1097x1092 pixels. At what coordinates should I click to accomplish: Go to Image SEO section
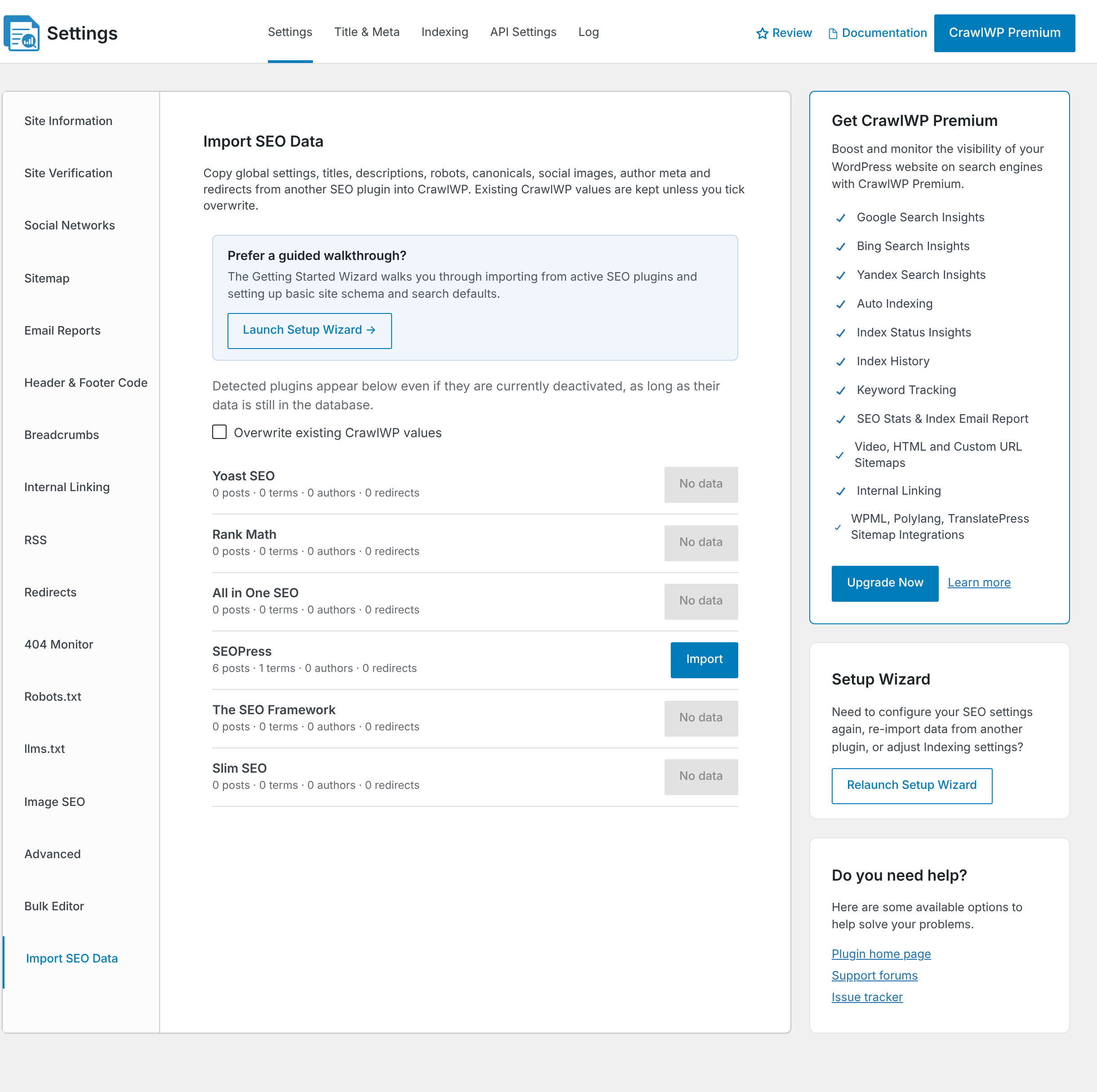tap(54, 802)
